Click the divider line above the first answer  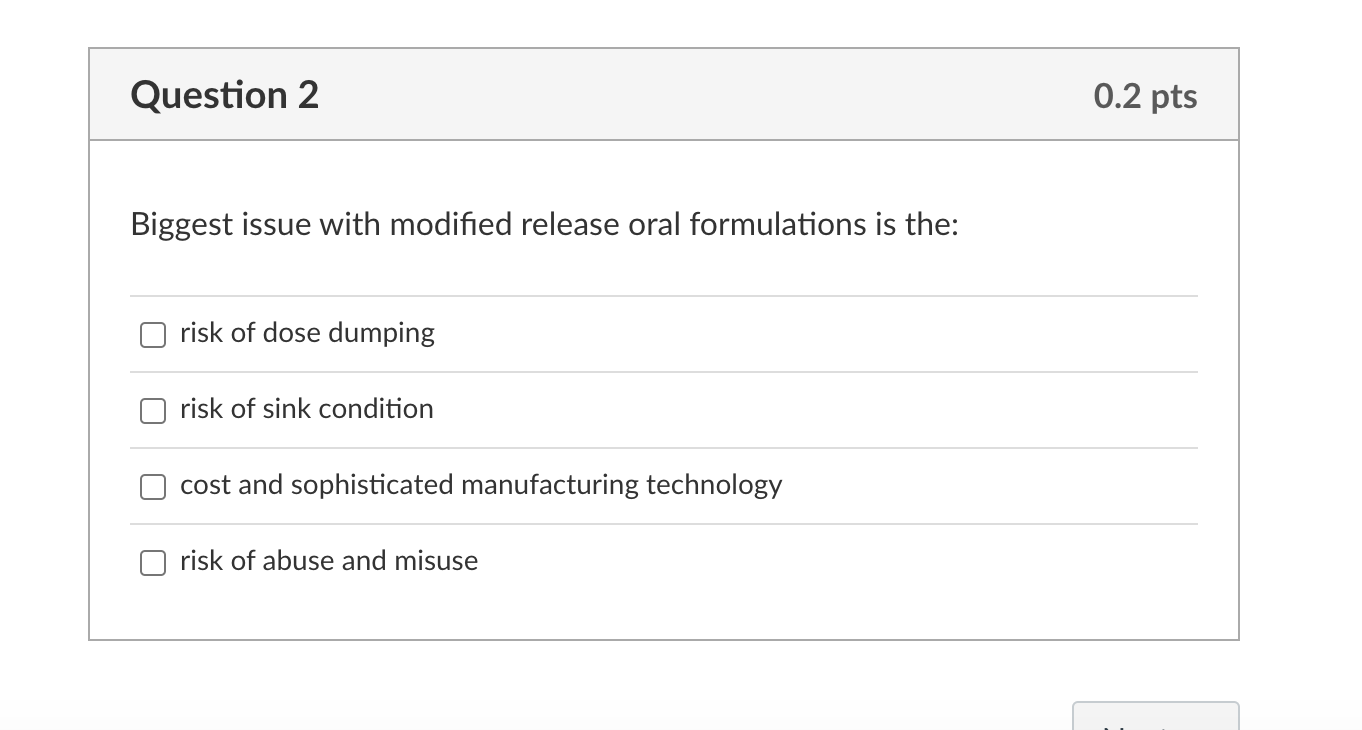(x=662, y=295)
